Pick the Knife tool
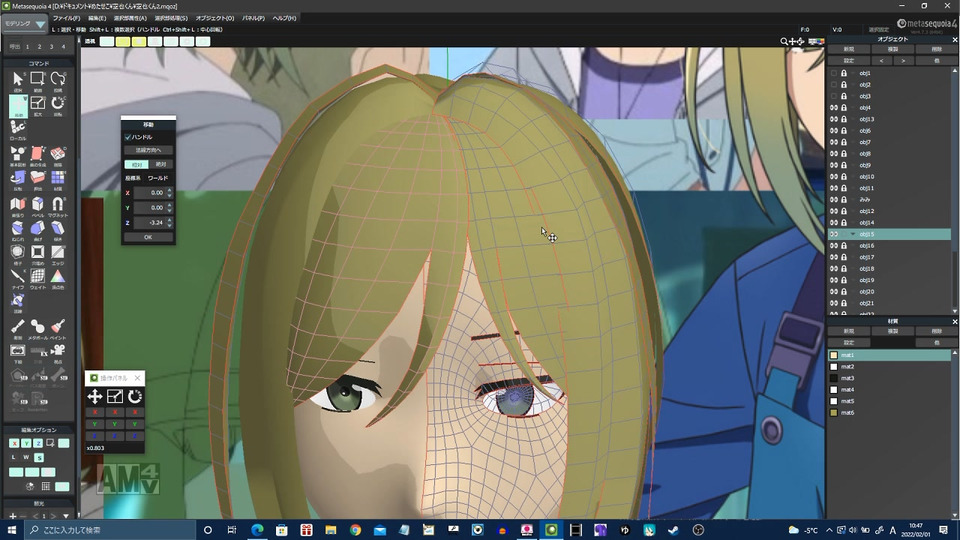The height and width of the screenshot is (540, 960). coord(18,277)
